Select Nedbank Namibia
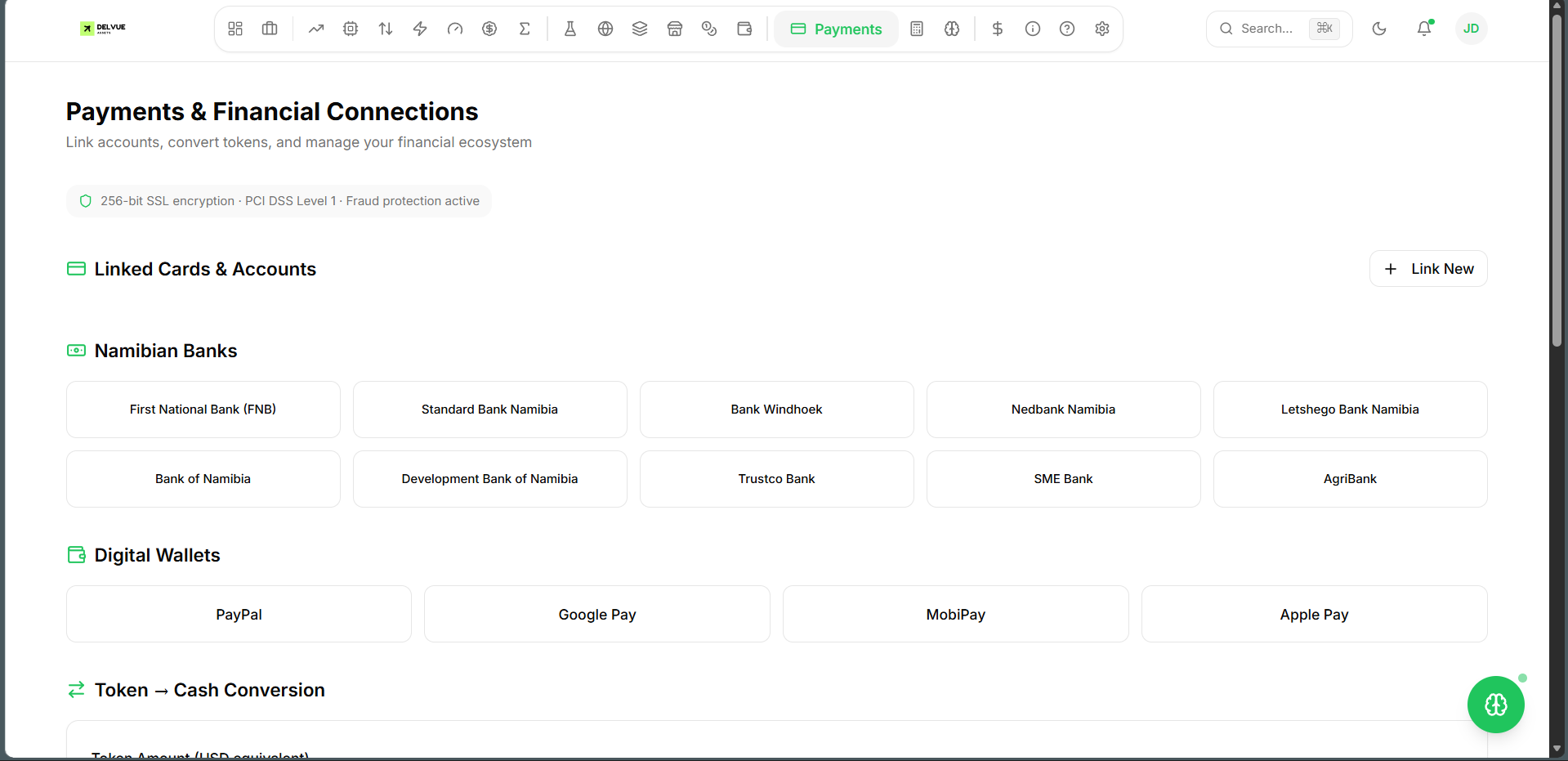Viewport: 1568px width, 761px height. [x=1064, y=410]
